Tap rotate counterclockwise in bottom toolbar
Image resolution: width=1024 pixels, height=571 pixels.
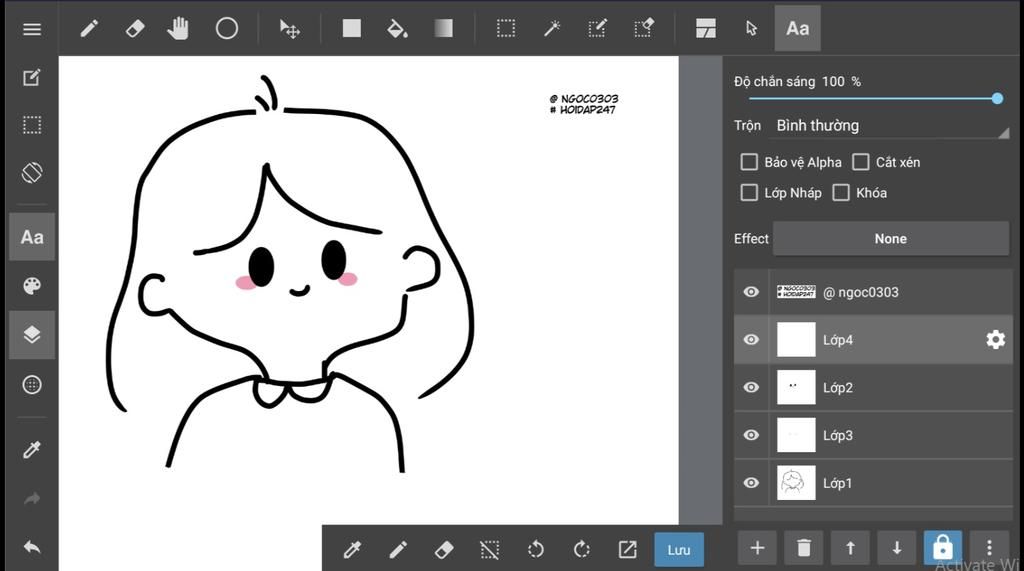point(536,549)
